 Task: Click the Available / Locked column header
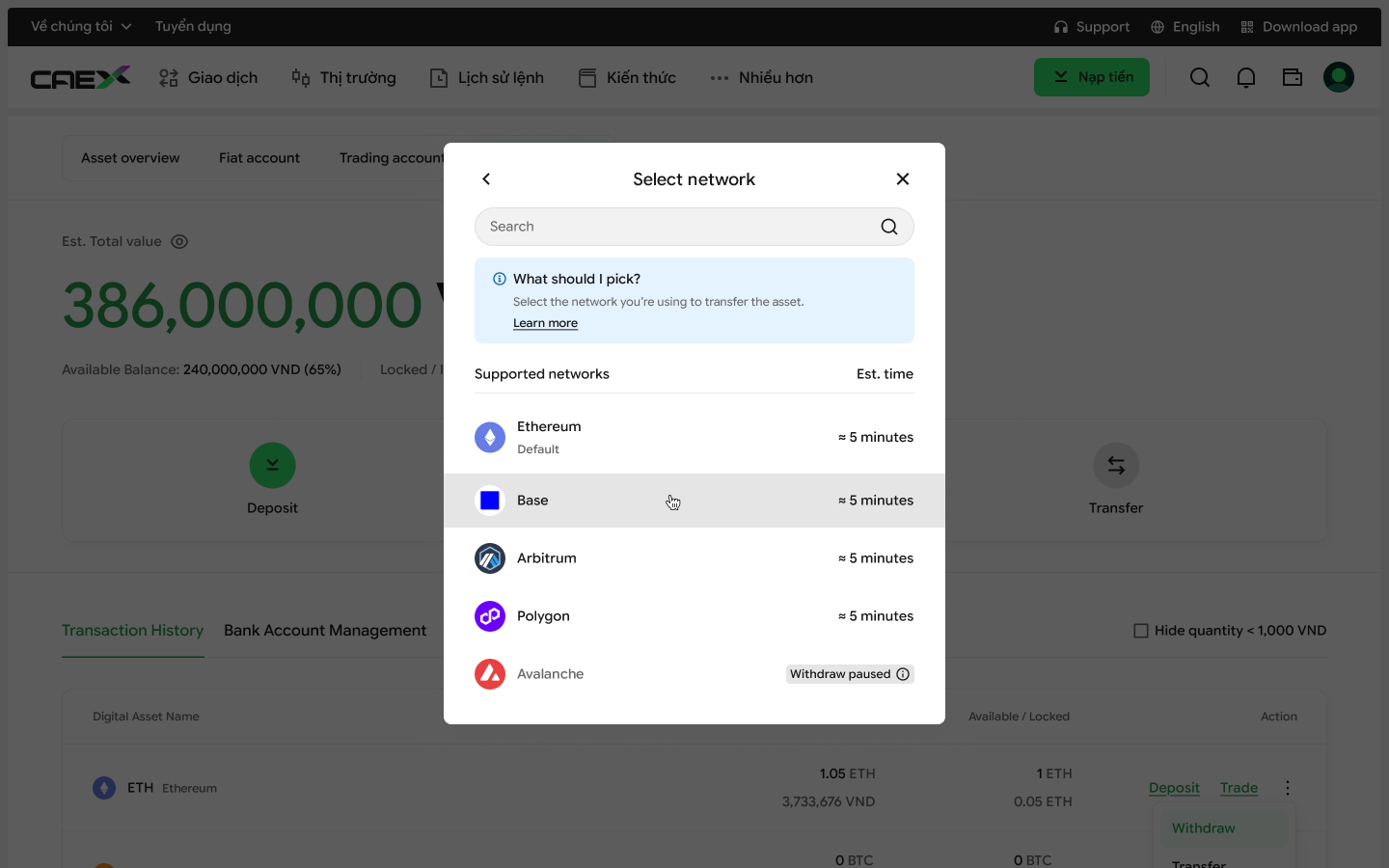(x=1019, y=717)
